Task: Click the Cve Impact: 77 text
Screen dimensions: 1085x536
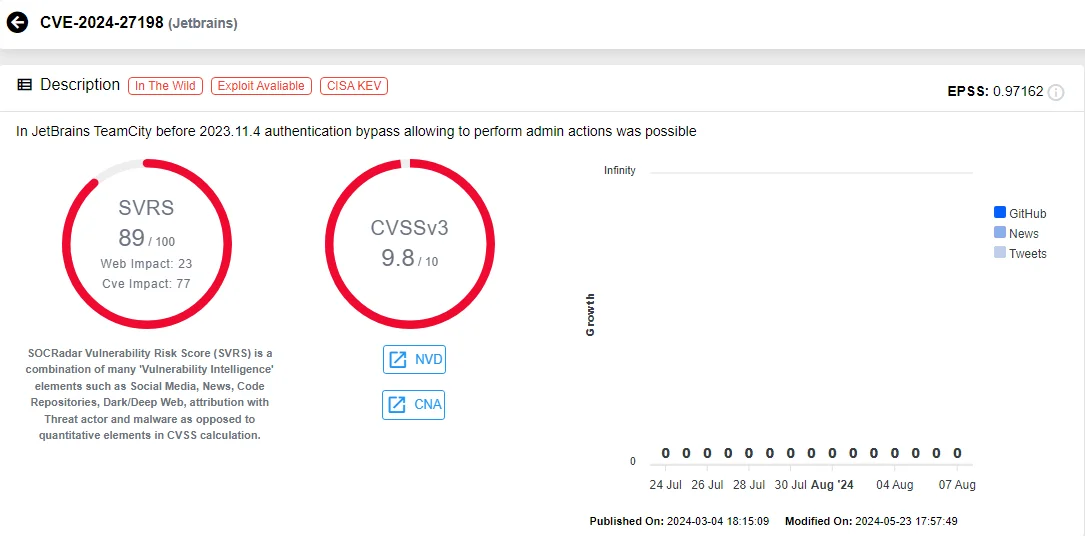Action: [146, 284]
